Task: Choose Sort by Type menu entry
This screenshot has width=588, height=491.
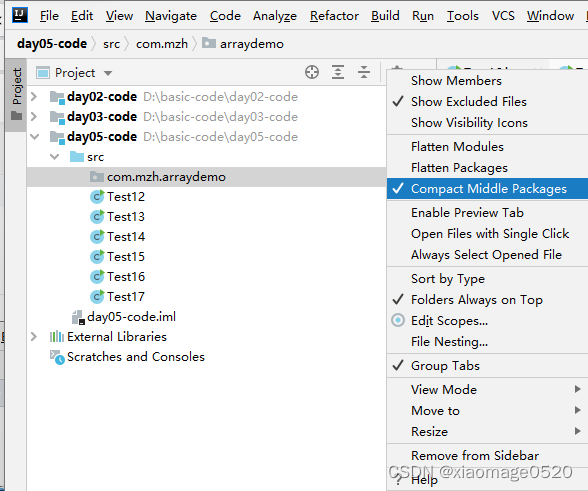Action: point(488,279)
